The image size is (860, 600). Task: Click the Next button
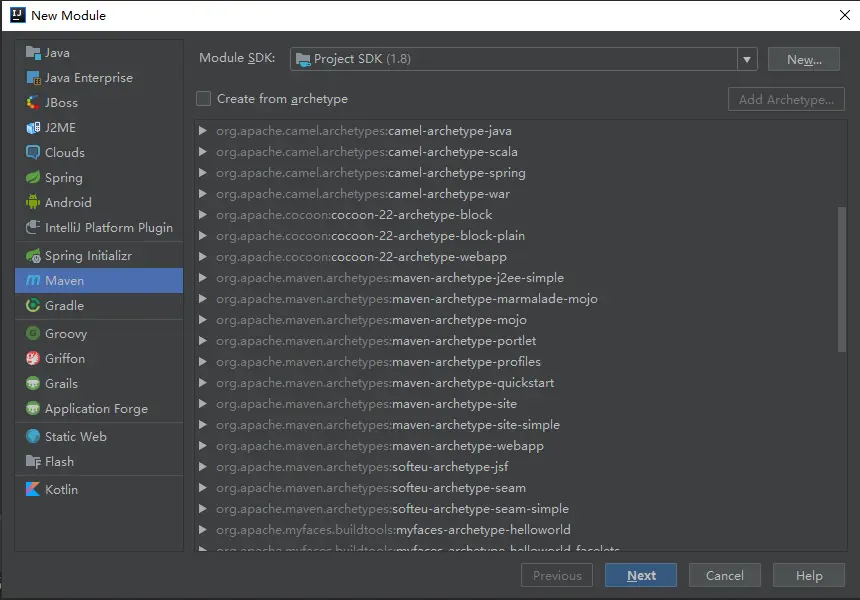[640, 575]
